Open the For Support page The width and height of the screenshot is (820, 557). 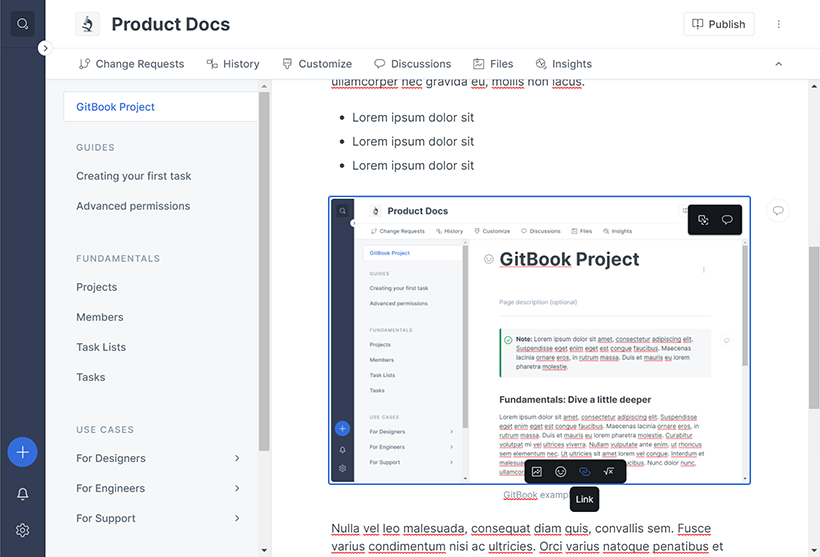(x=106, y=518)
